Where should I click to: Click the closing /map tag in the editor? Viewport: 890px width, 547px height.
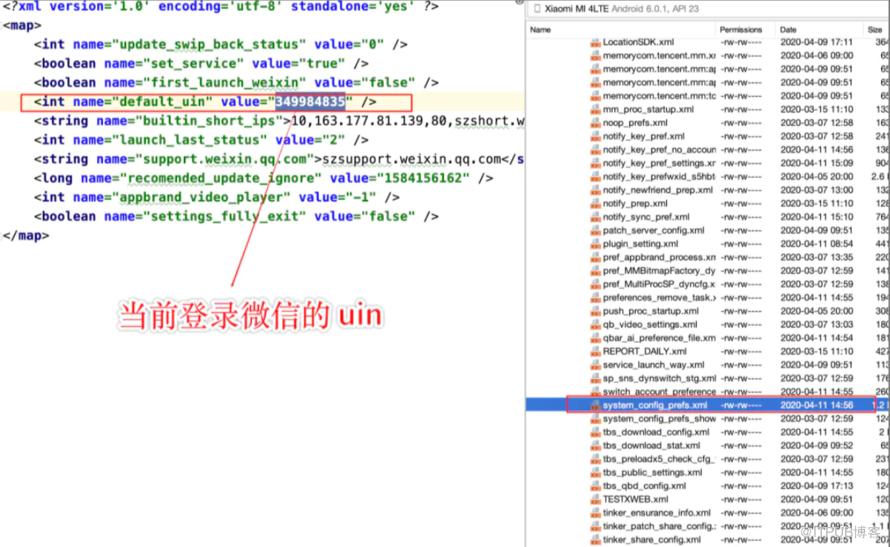pyautogui.click(x=26, y=235)
